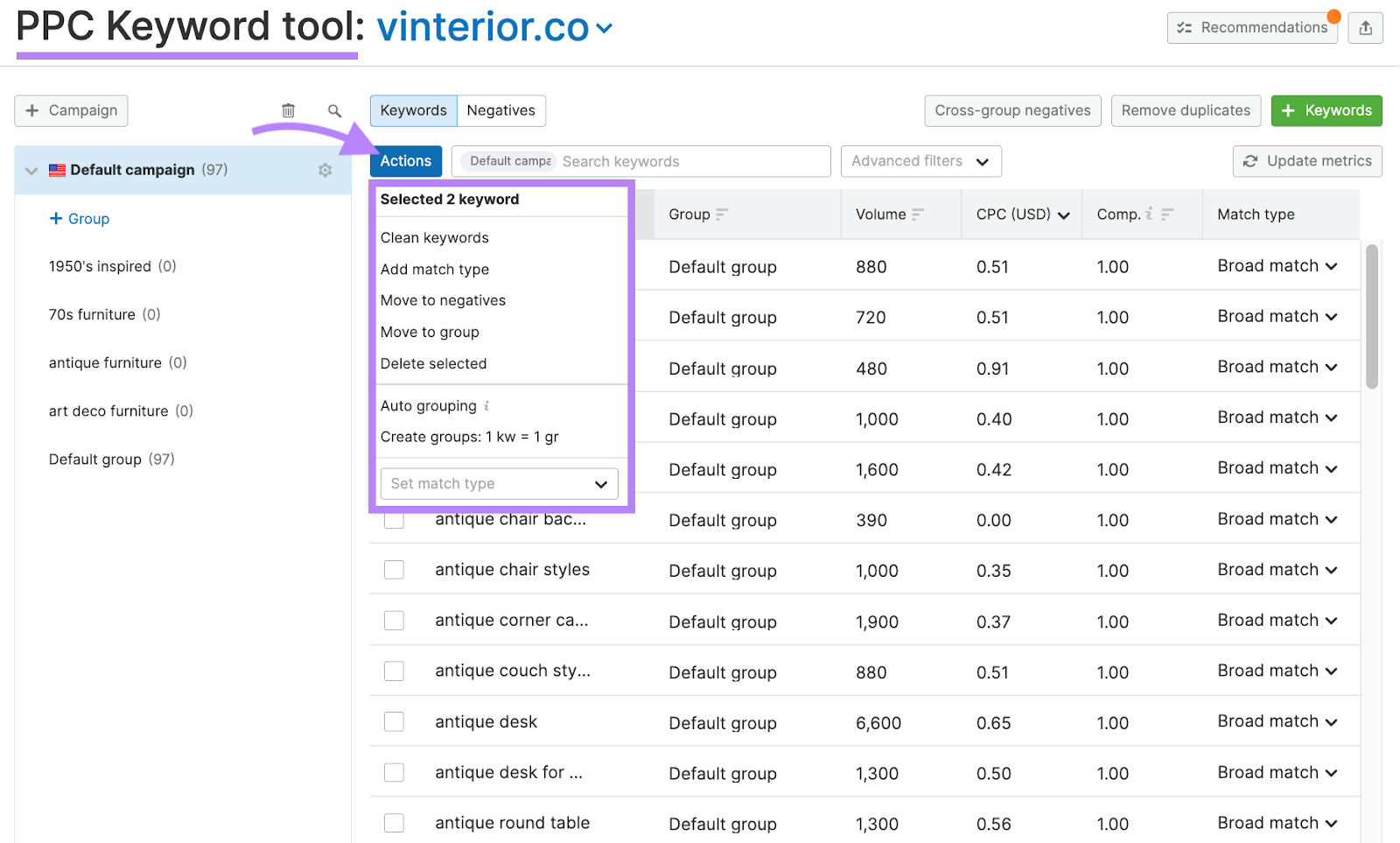Screen dimensions: 1400x843
Task: Click antique chair styles keyword text
Action: pyautogui.click(x=513, y=570)
